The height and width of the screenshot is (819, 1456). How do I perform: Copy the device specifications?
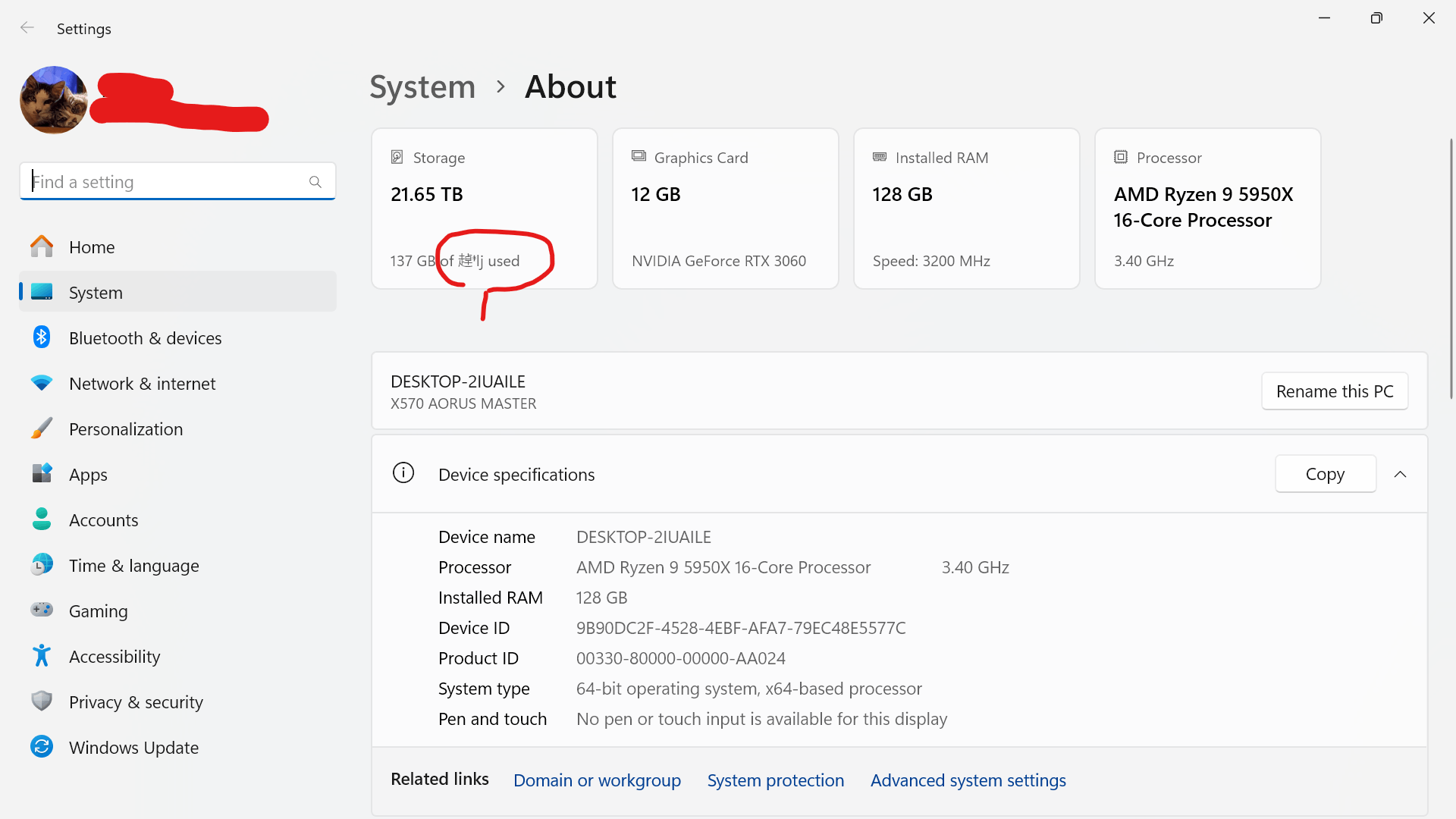[x=1325, y=475]
